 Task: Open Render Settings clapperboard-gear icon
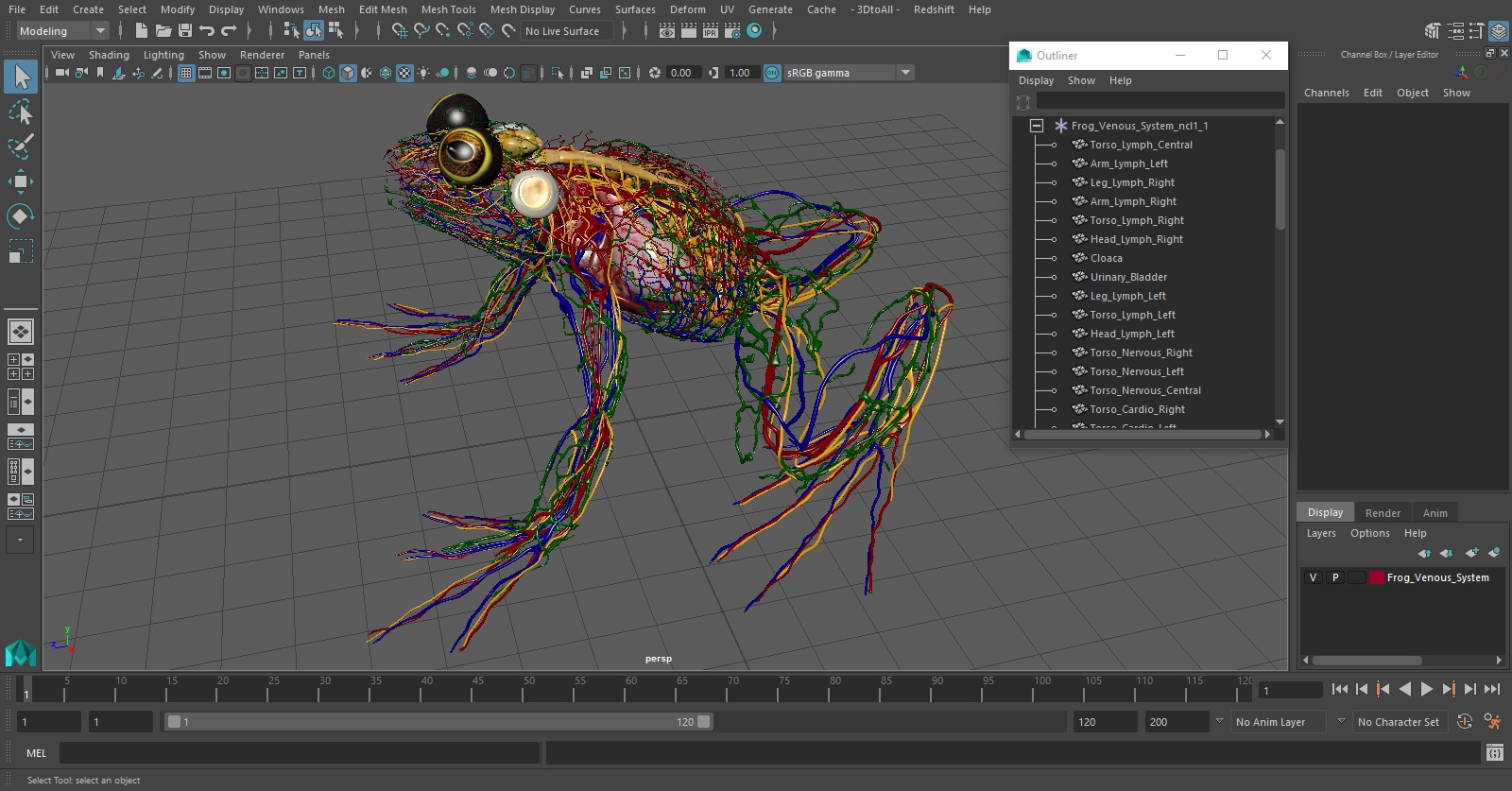732,30
